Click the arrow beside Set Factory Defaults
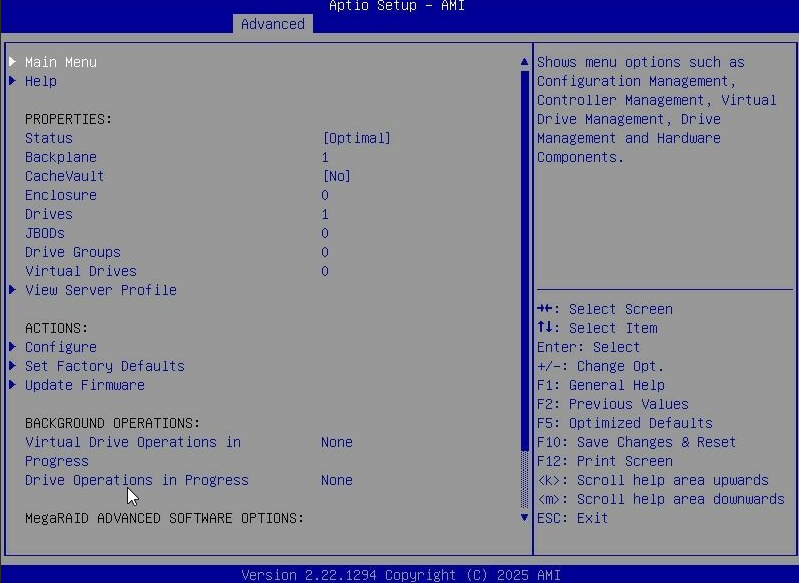Image resolution: width=799 pixels, height=583 pixels. coord(13,366)
